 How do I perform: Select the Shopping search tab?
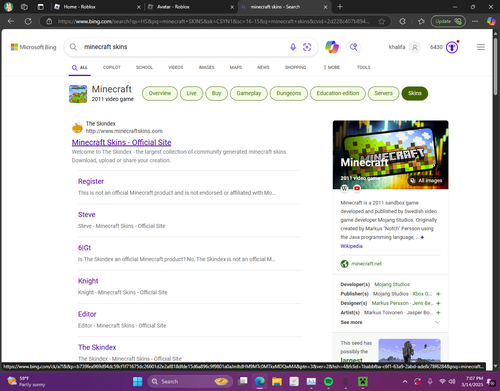(295, 67)
